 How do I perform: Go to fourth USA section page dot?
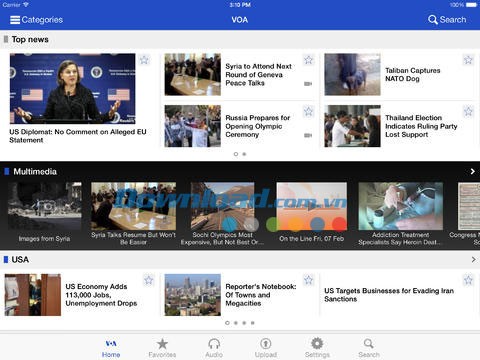pos(253,323)
